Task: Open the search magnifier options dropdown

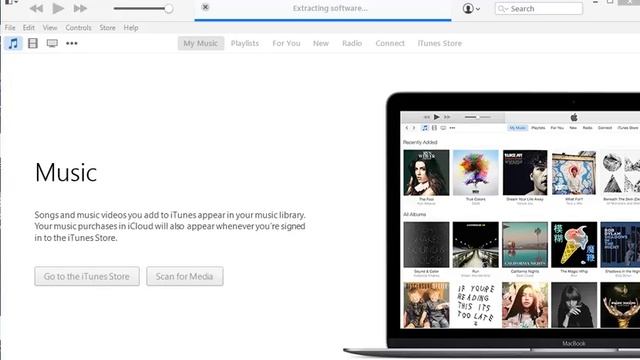Action: pos(503,9)
